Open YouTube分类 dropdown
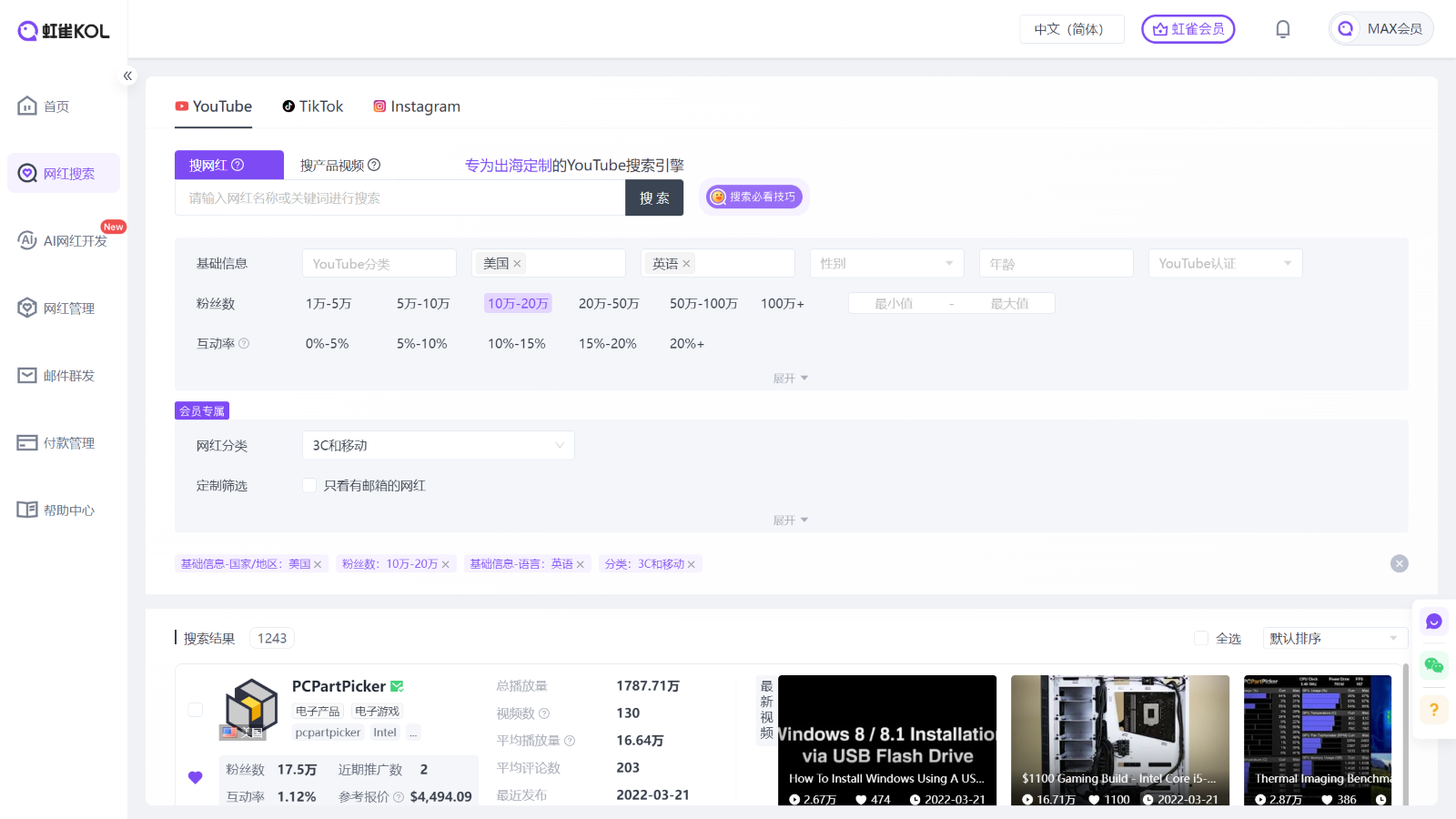 [379, 263]
